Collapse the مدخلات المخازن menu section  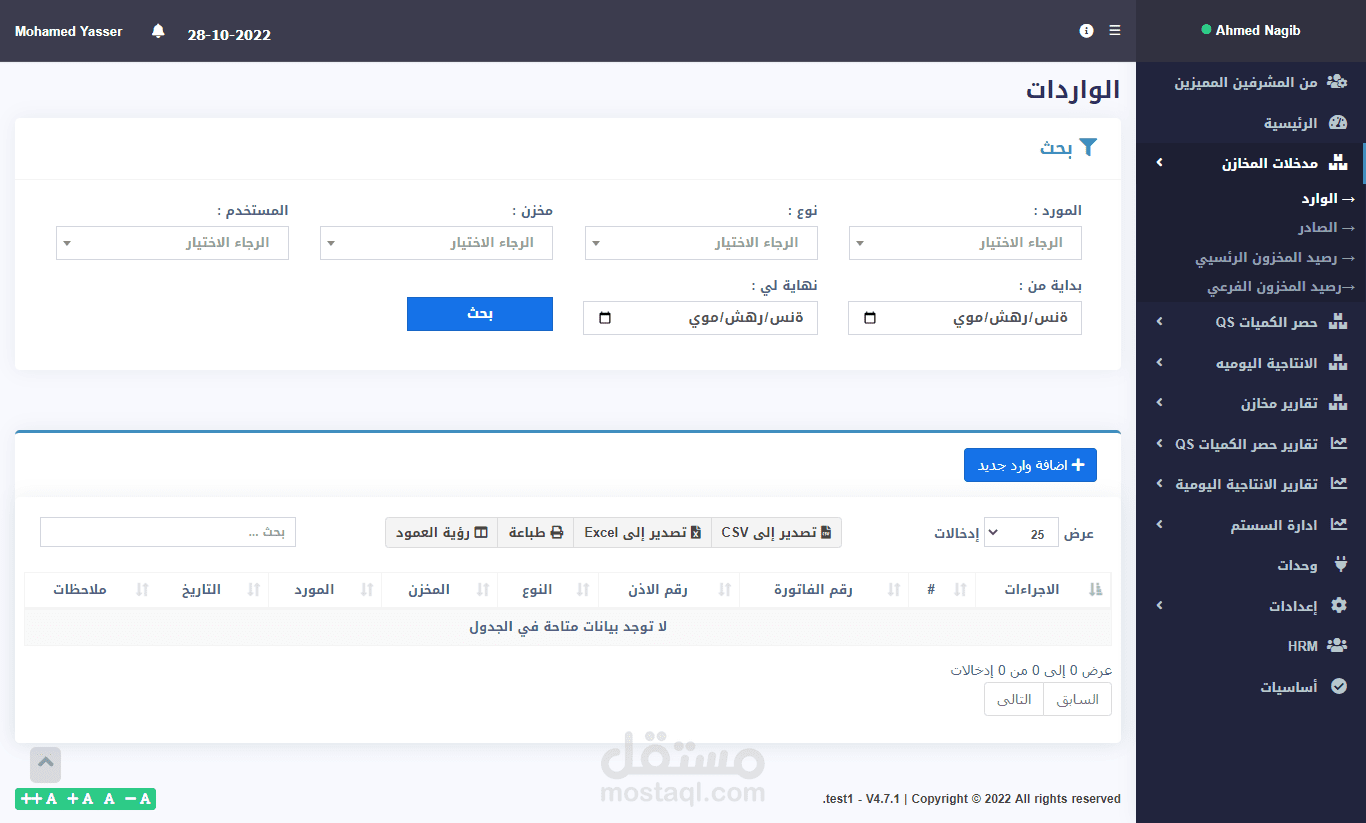click(1251, 163)
